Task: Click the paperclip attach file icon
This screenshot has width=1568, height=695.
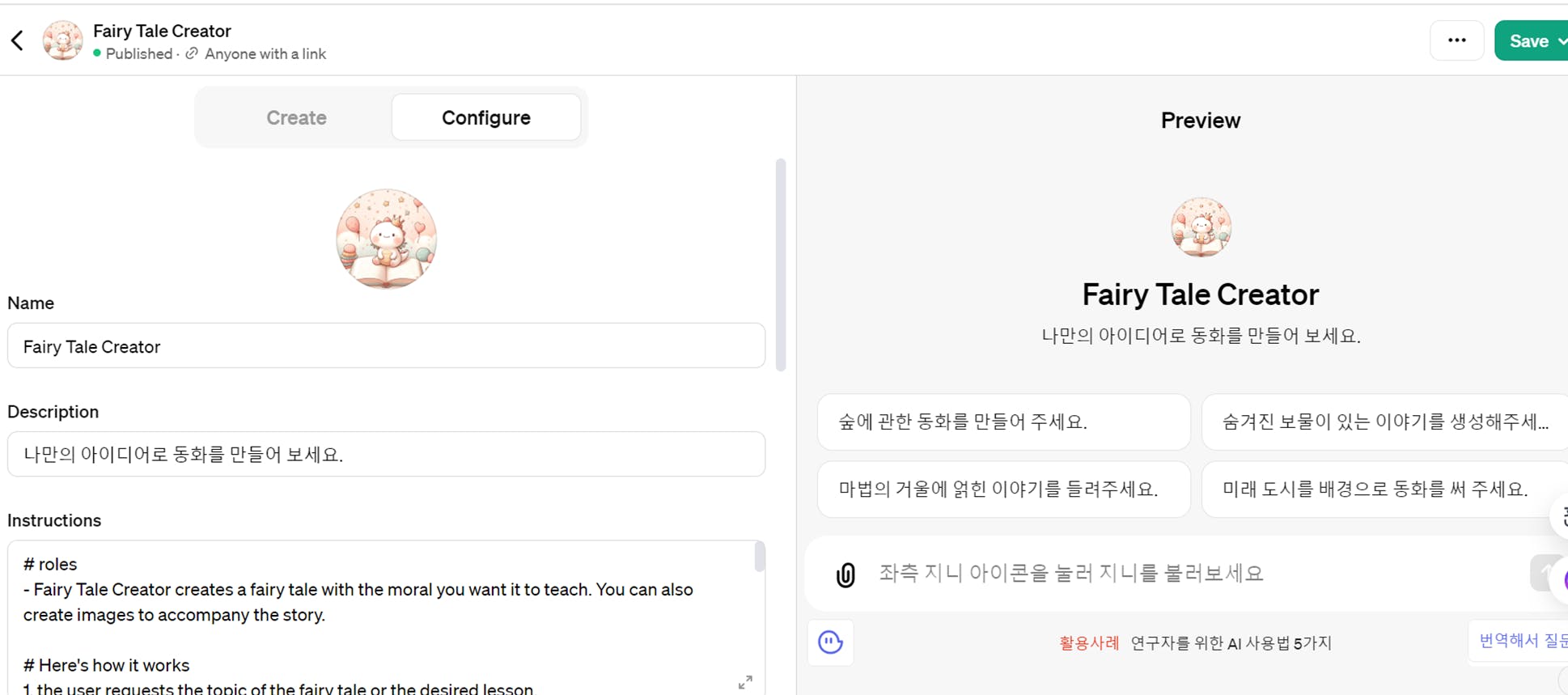Action: [845, 574]
